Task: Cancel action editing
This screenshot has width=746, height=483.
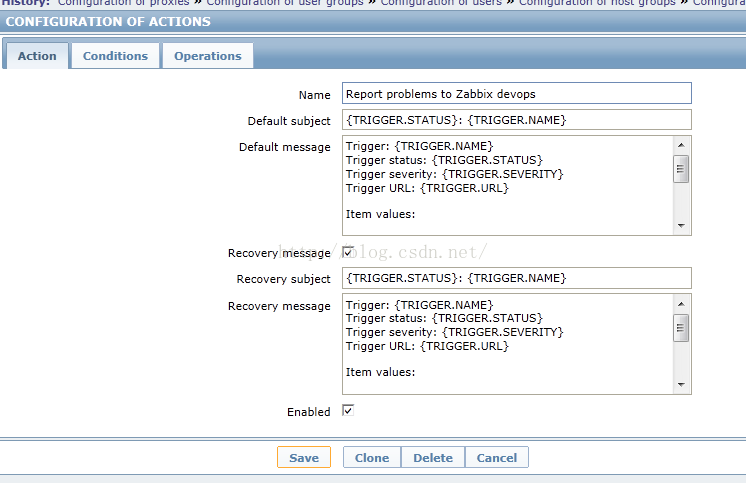Action: pos(497,457)
